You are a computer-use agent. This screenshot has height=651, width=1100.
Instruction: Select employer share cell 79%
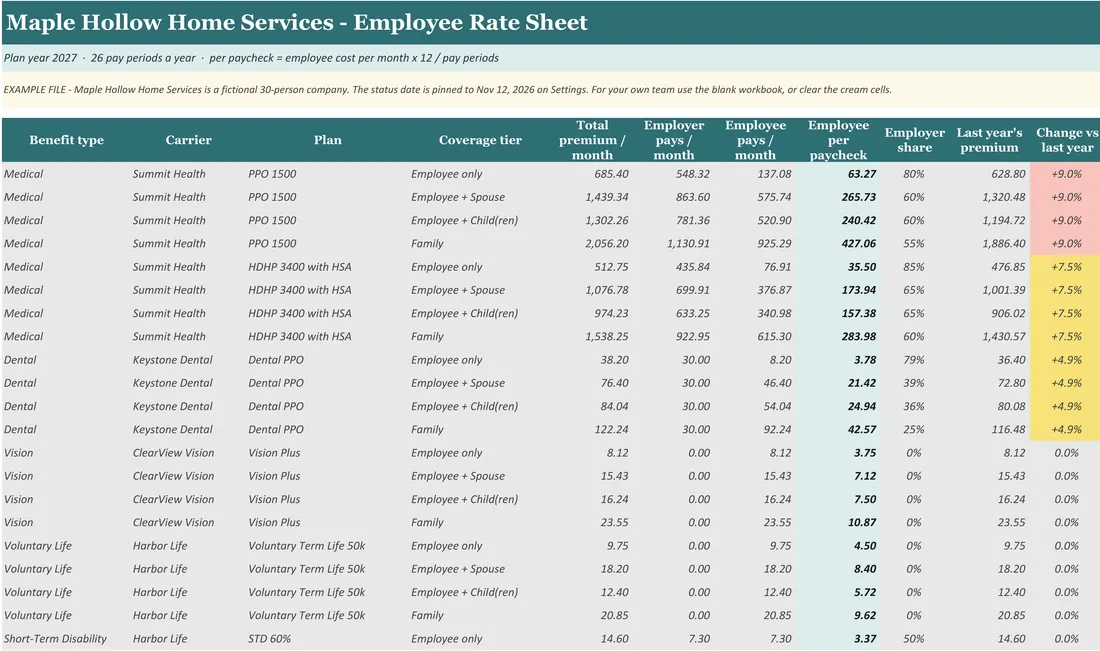(913, 359)
